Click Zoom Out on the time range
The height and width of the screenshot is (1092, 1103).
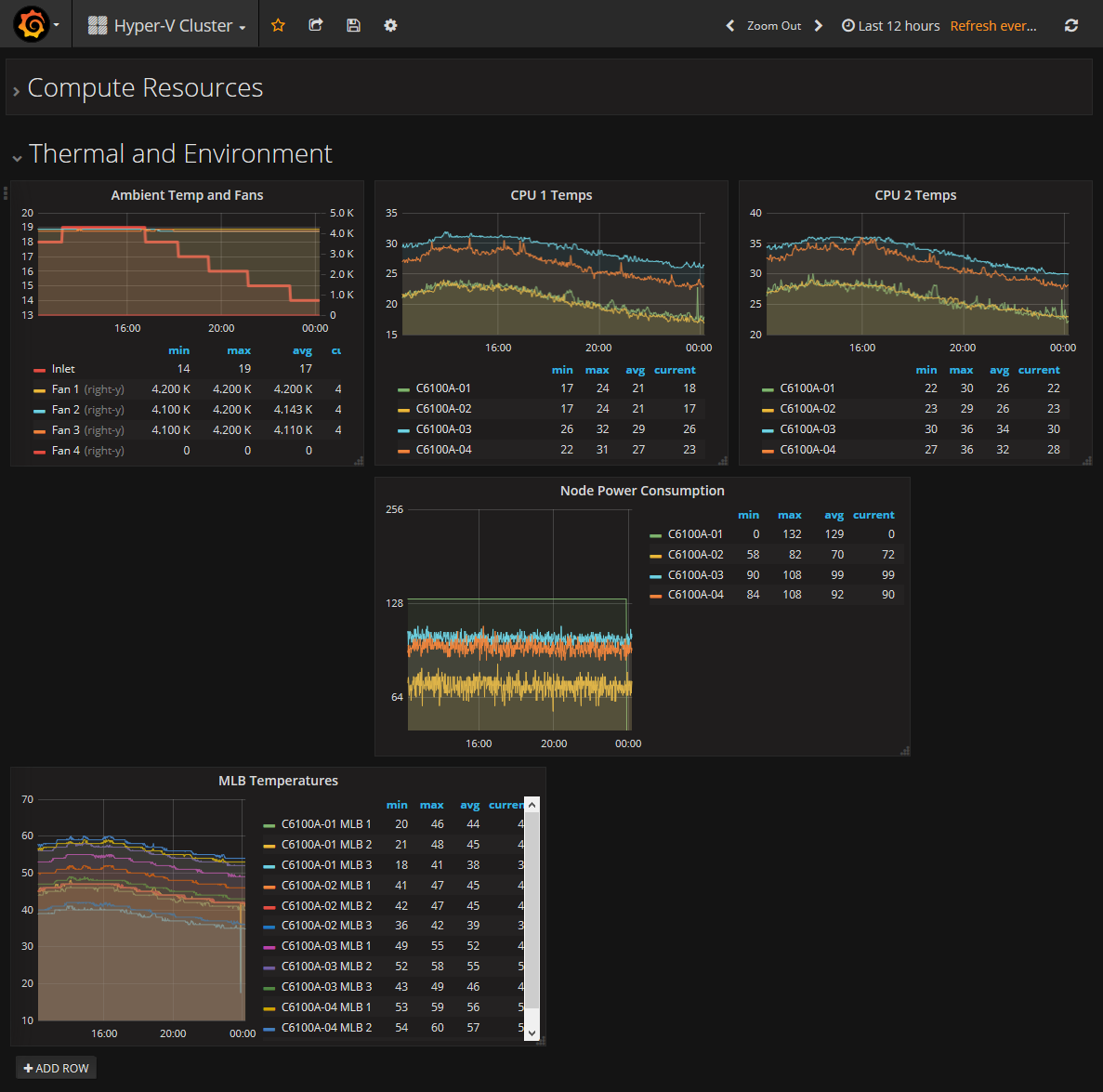pyautogui.click(x=774, y=25)
